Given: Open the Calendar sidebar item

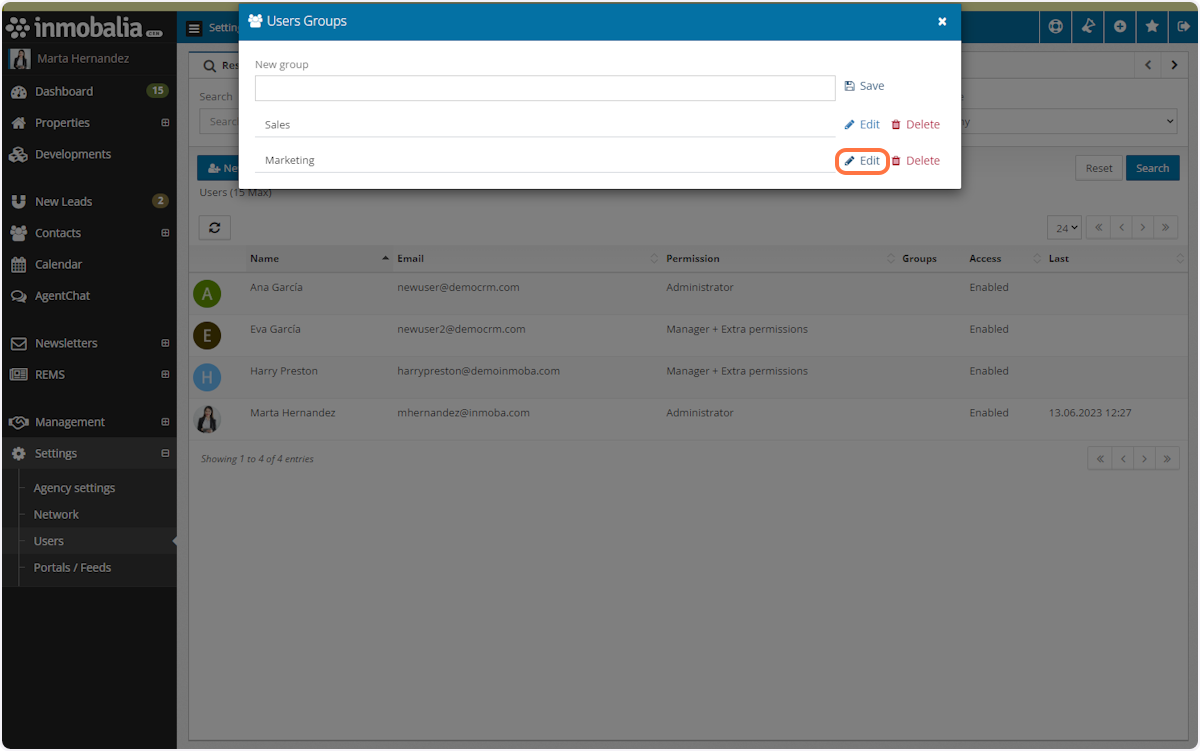Looking at the screenshot, I should click(x=58, y=265).
